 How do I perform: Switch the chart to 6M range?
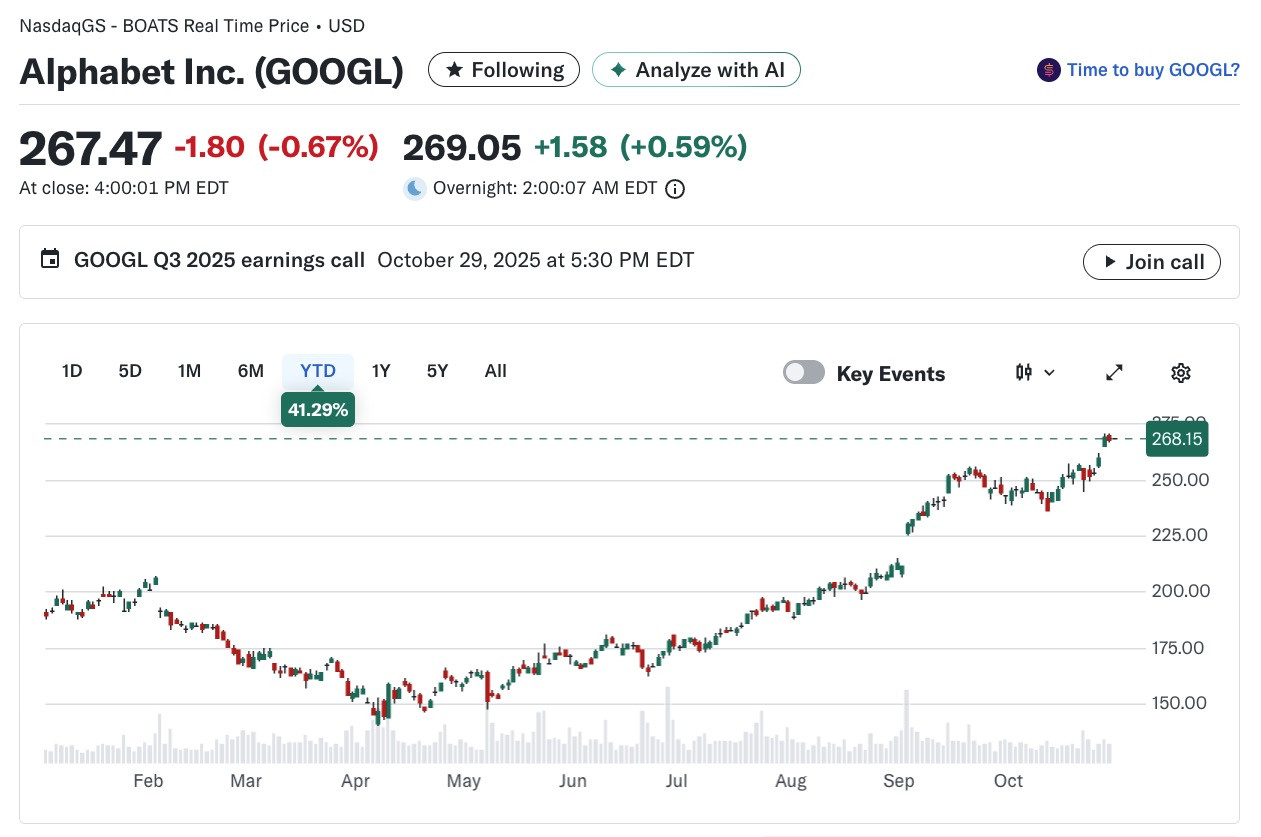click(251, 371)
